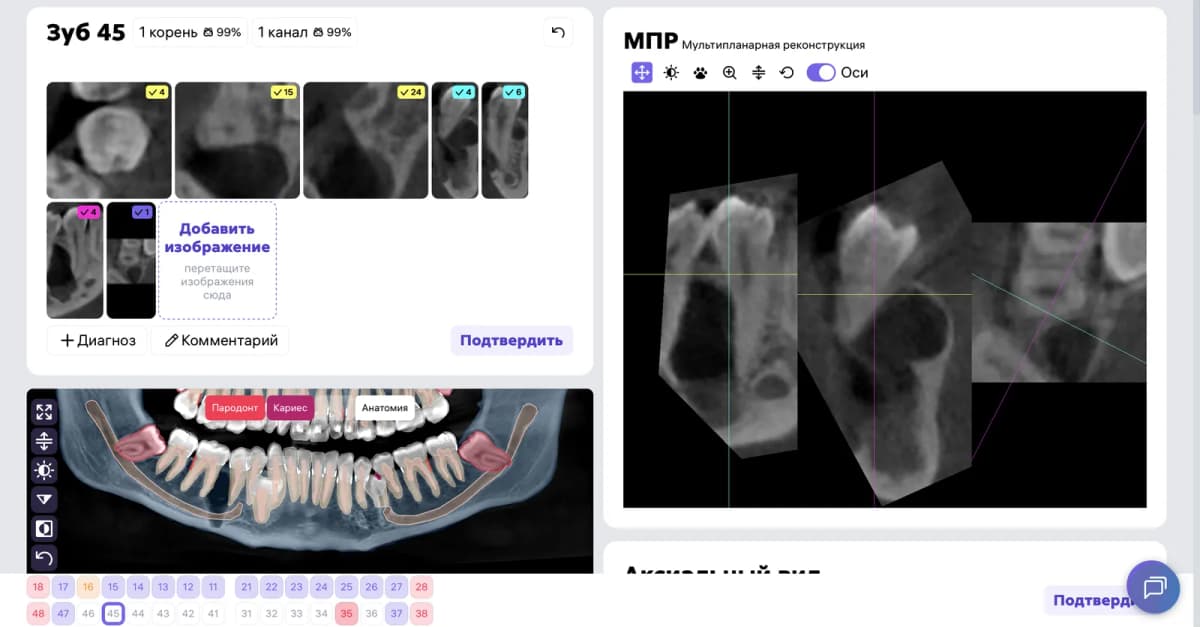Image resolution: width=1200 pixels, height=627 pixels.
Task: Select tooth 16 in tooth chart
Action: point(88,587)
